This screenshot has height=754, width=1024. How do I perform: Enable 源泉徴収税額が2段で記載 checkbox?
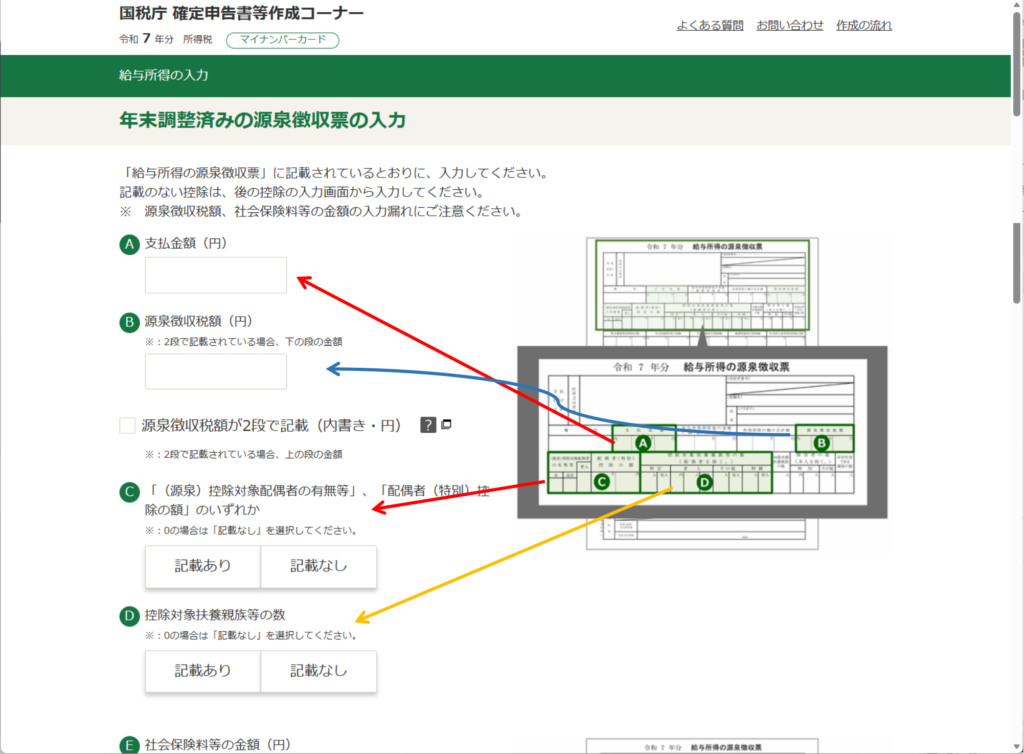coord(127,426)
